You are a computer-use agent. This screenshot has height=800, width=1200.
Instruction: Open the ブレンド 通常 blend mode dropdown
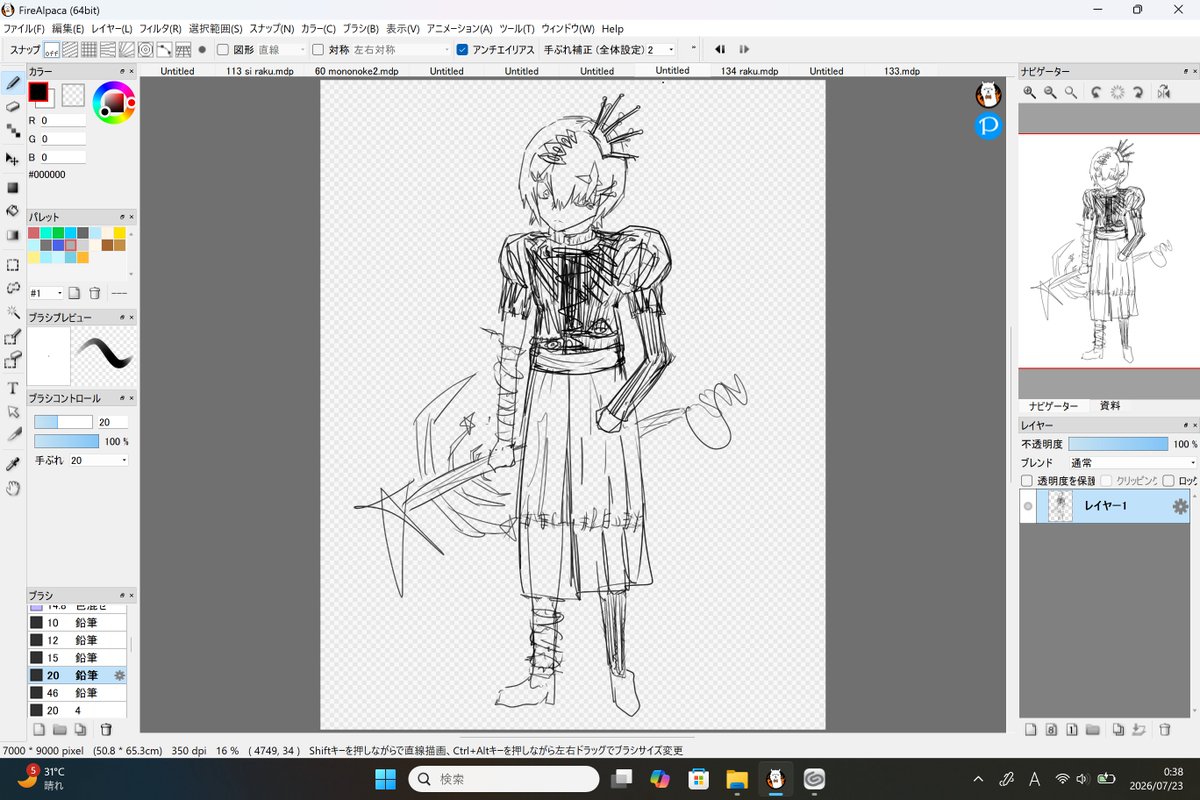click(x=1133, y=463)
